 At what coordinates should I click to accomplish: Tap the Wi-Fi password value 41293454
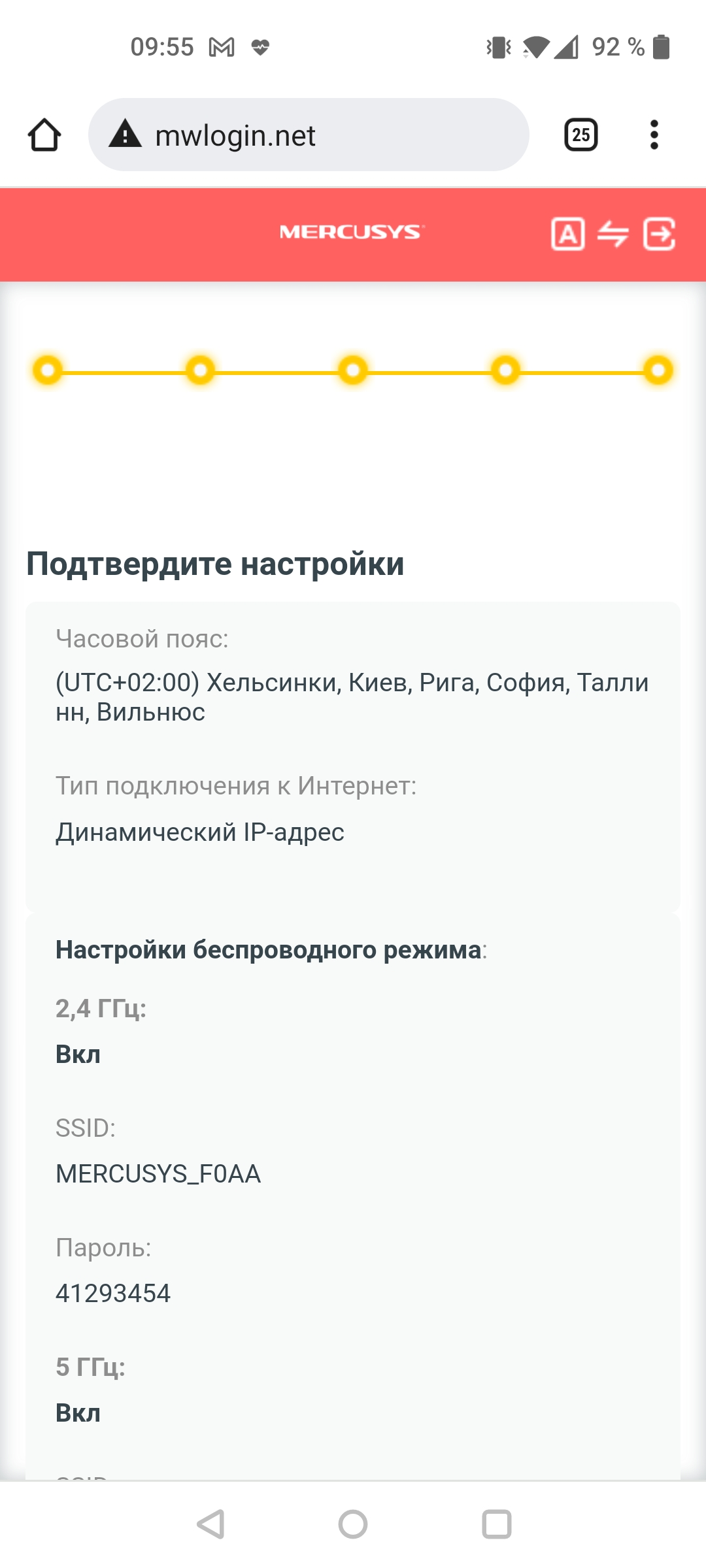tap(113, 1293)
